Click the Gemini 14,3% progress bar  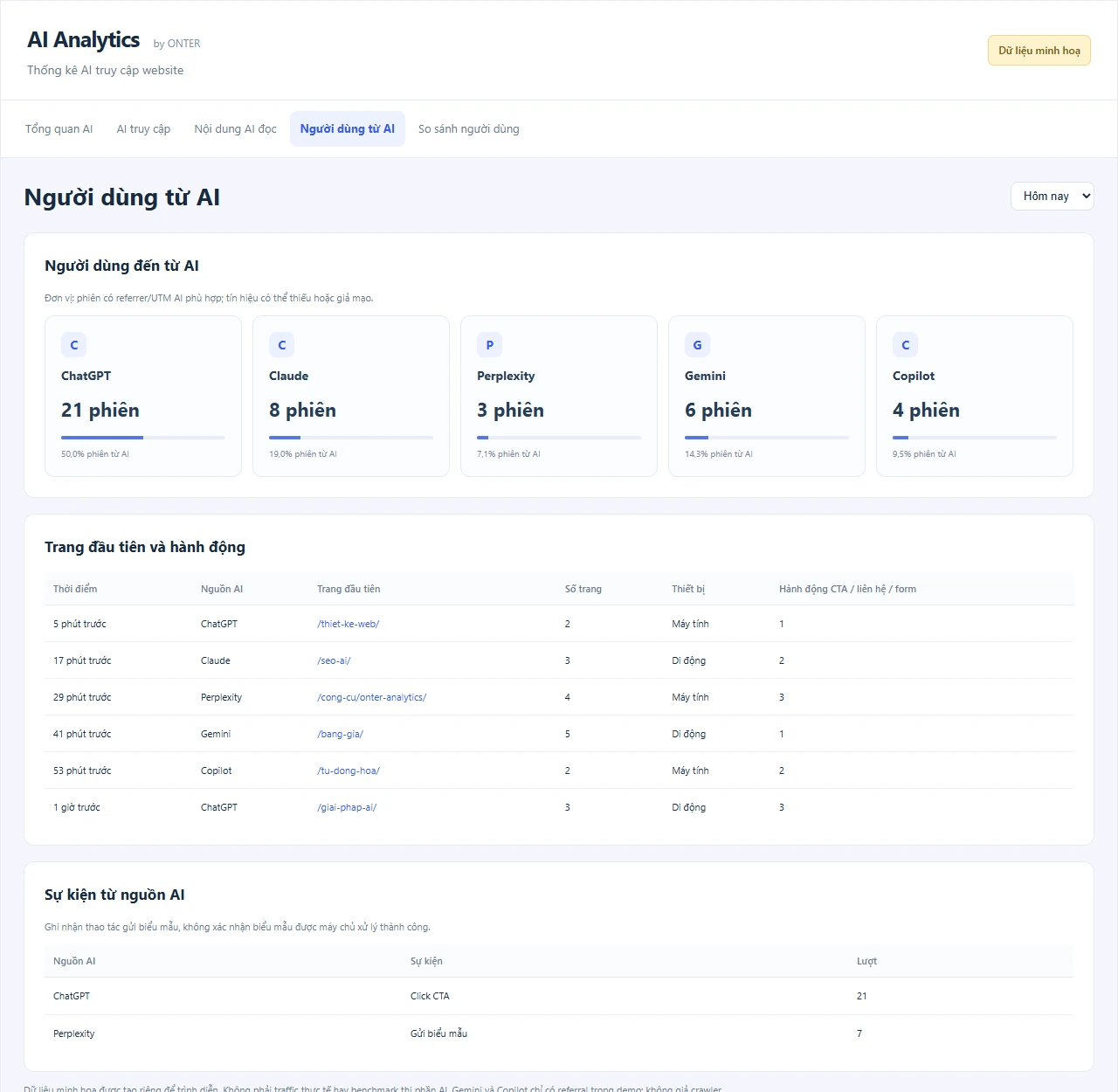[x=767, y=438]
